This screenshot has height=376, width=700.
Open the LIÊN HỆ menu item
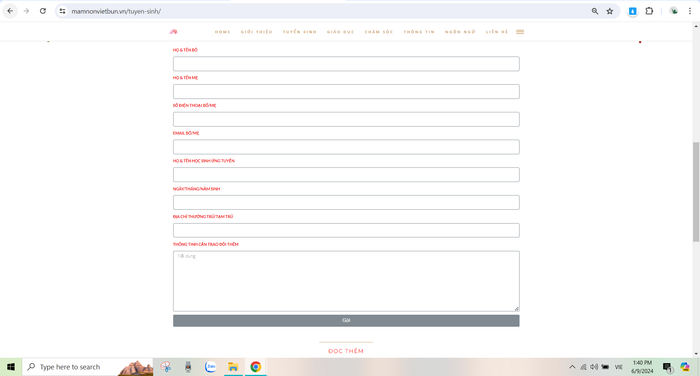coord(497,32)
